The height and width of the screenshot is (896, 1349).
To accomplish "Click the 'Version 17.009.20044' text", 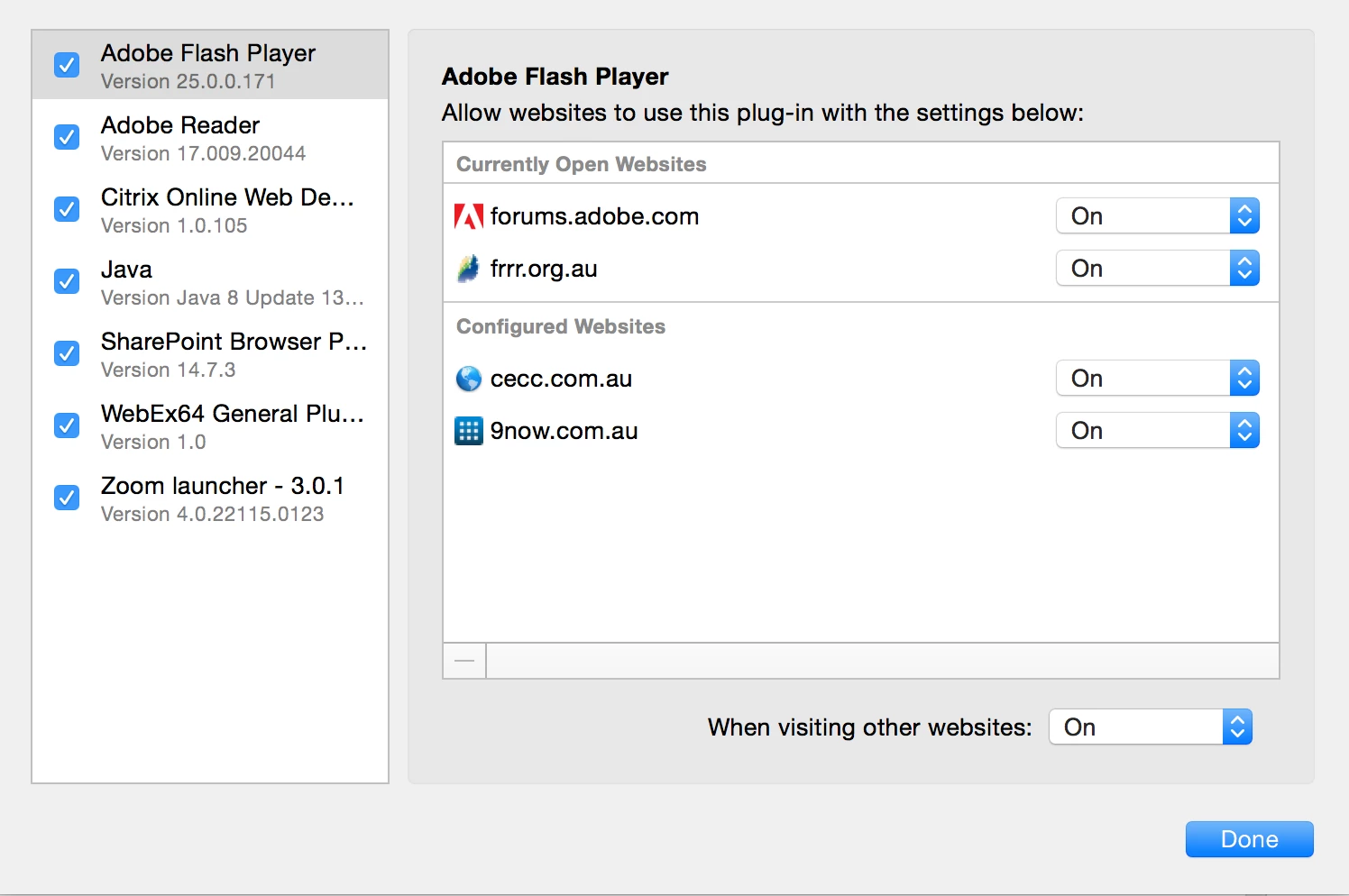I will tap(204, 153).
